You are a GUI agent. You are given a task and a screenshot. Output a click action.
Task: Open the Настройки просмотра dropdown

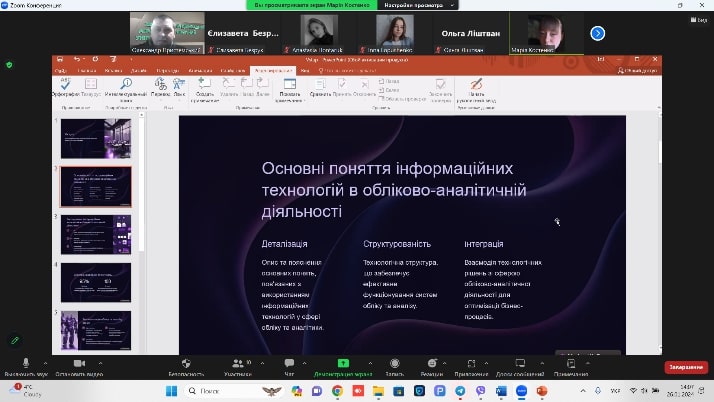[x=418, y=5]
